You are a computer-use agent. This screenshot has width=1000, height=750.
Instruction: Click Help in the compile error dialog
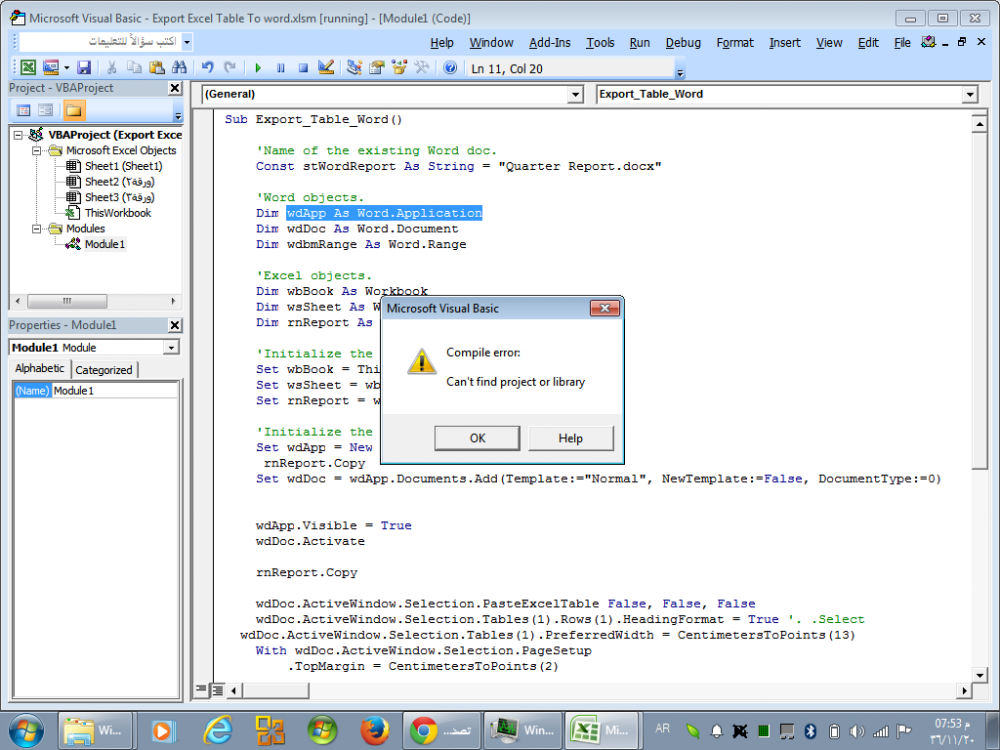click(x=570, y=438)
